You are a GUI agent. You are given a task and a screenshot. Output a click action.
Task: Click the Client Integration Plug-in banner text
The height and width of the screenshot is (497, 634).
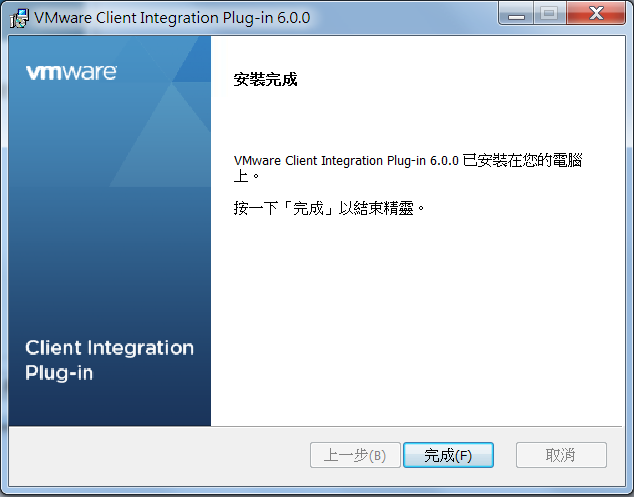click(109, 360)
